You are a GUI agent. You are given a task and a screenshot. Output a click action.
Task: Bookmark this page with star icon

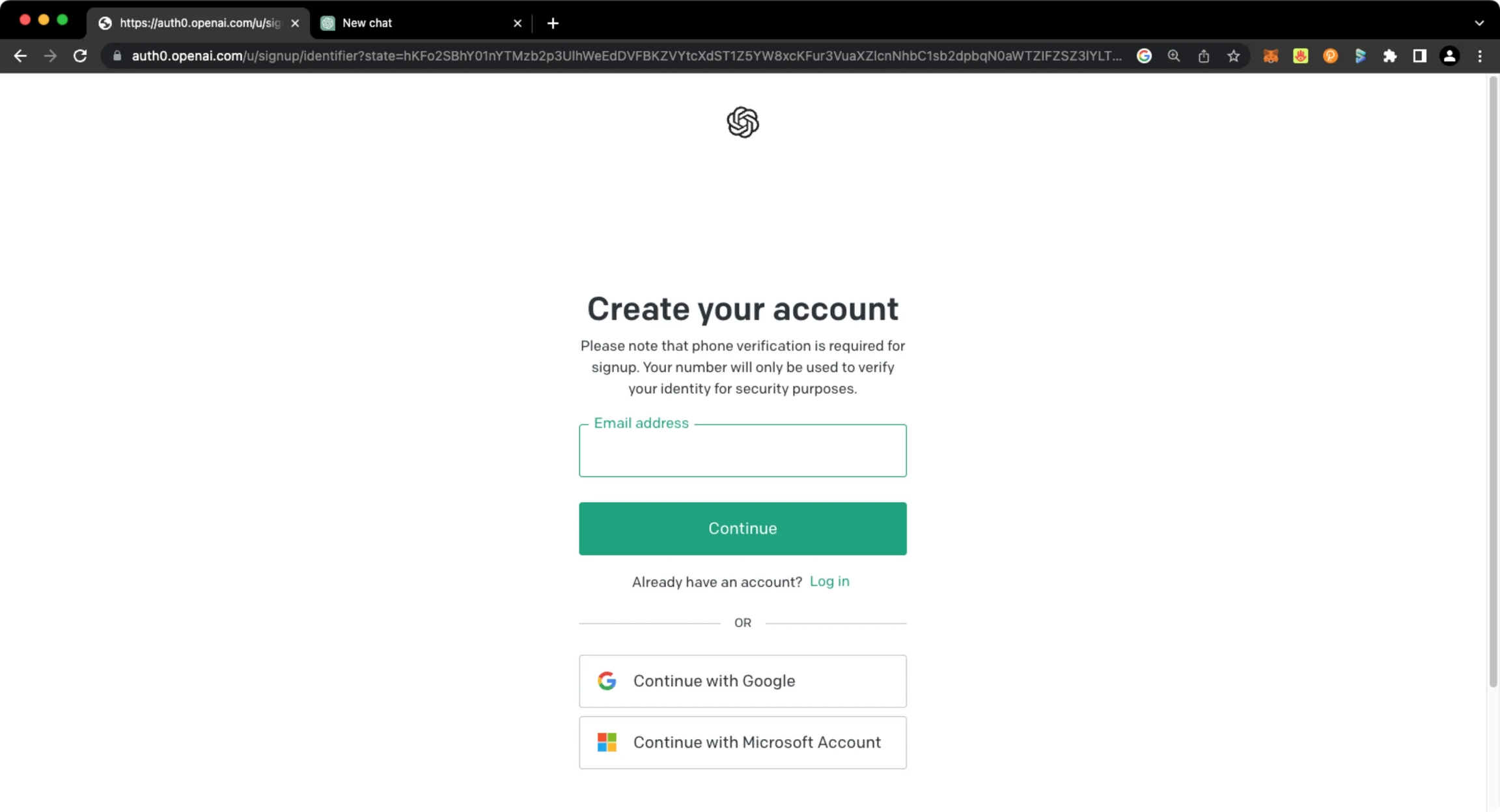tap(1234, 56)
